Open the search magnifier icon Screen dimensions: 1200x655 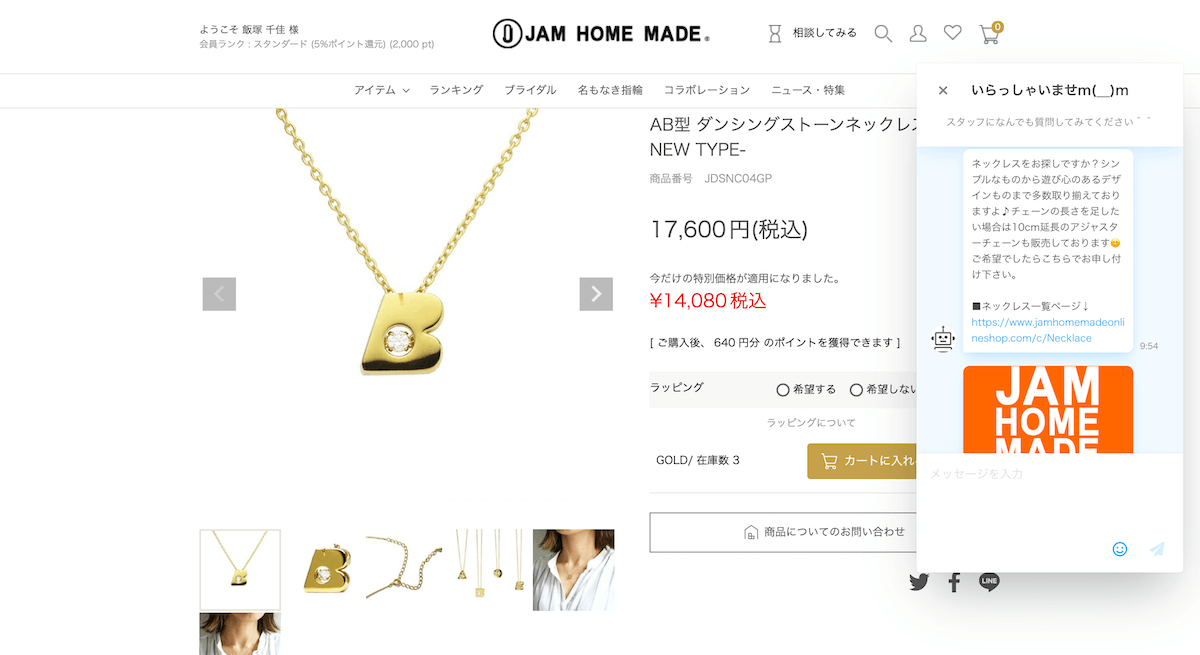click(x=883, y=34)
